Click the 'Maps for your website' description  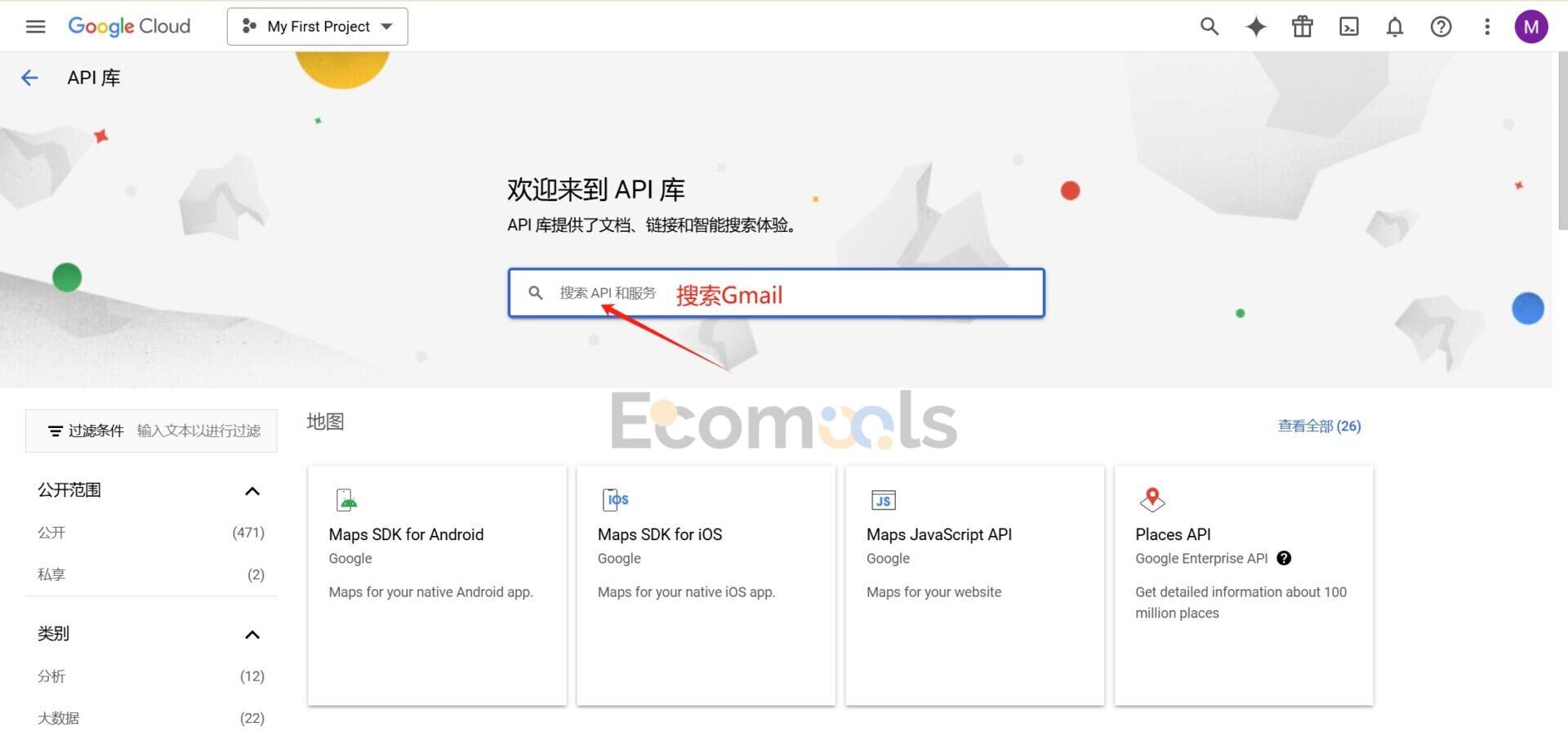tap(933, 591)
